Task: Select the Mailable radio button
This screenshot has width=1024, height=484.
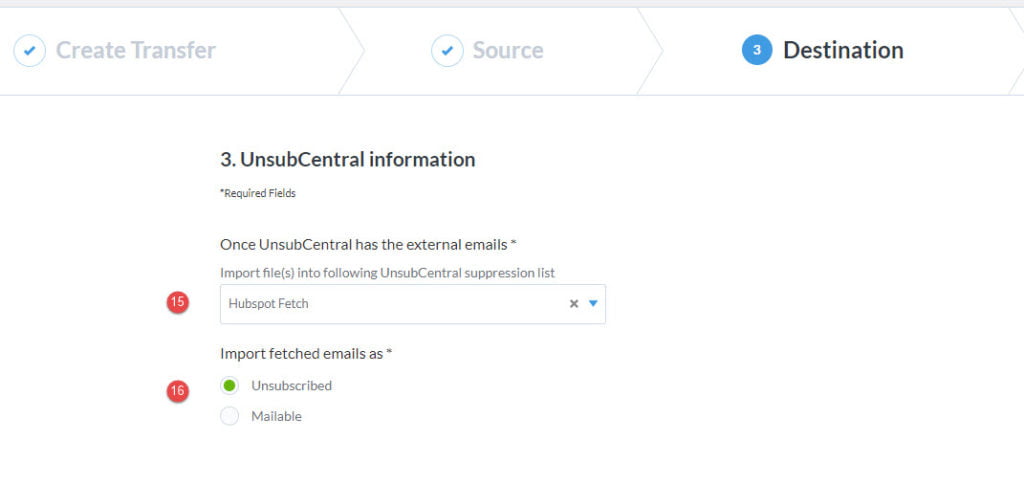Action: click(229, 416)
